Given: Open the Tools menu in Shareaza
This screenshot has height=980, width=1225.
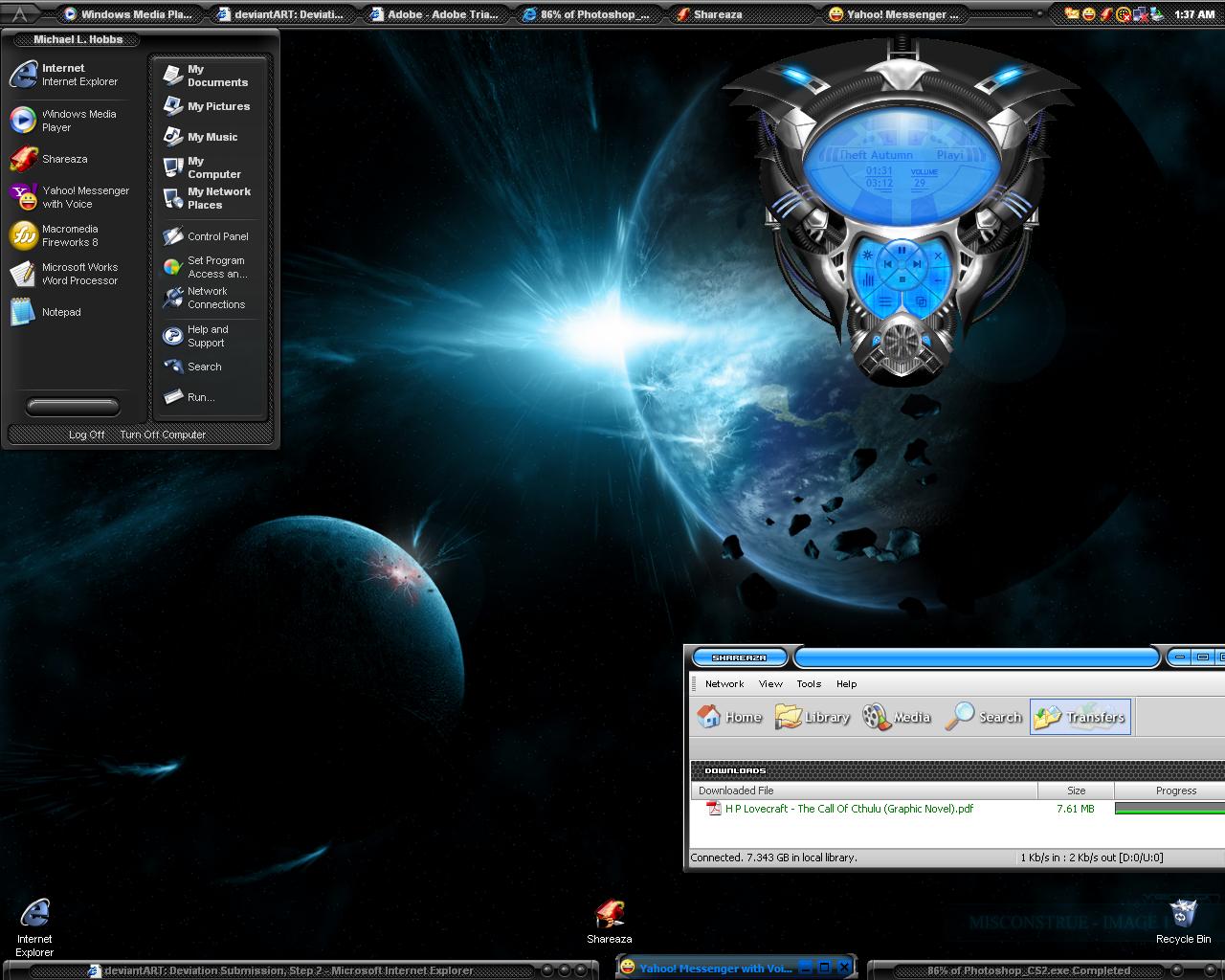Looking at the screenshot, I should (x=809, y=683).
